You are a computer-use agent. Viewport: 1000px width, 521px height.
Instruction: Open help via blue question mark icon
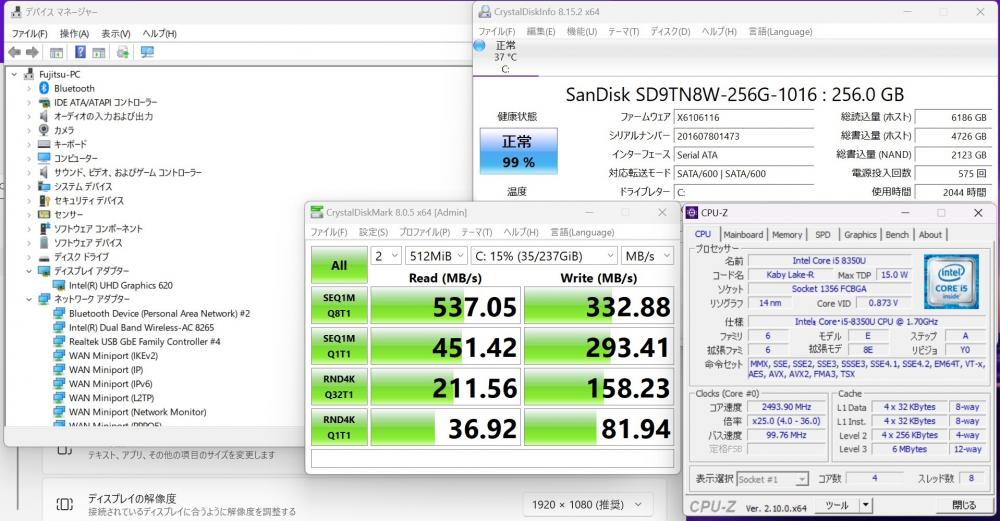point(80,52)
